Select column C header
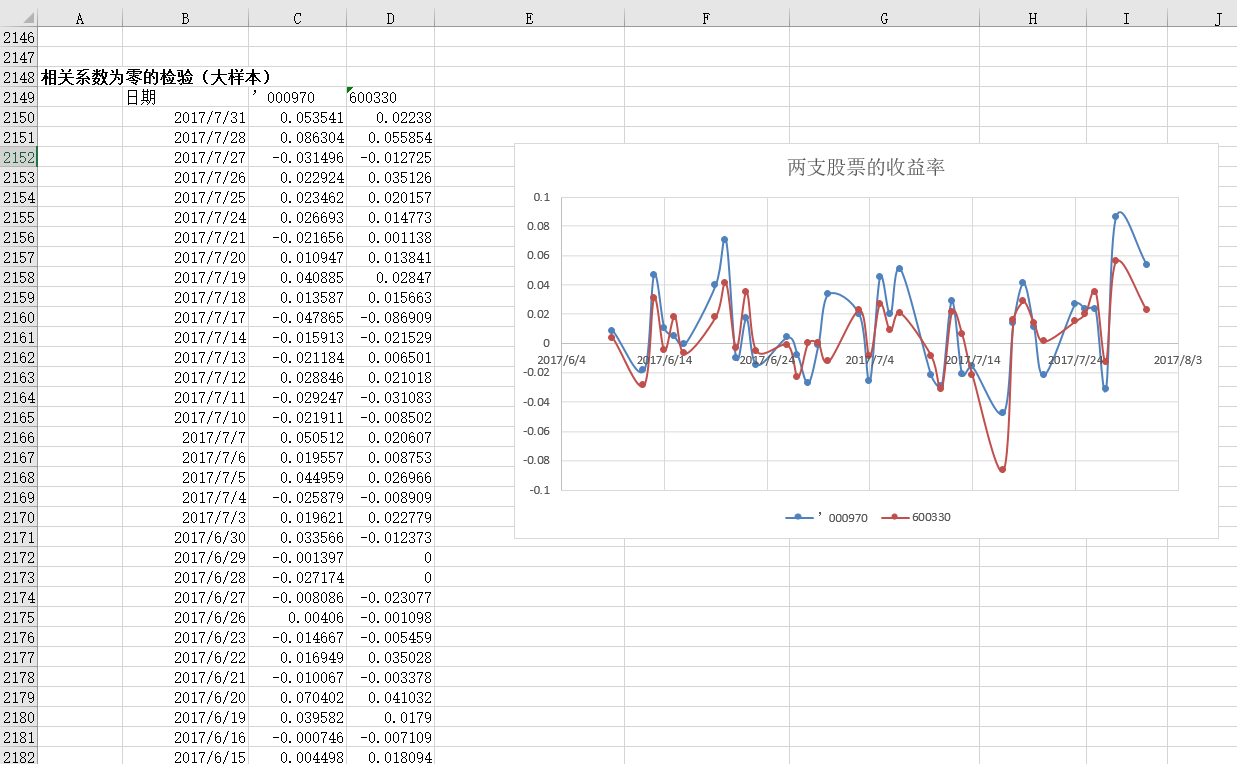1237x764 pixels. [298, 18]
